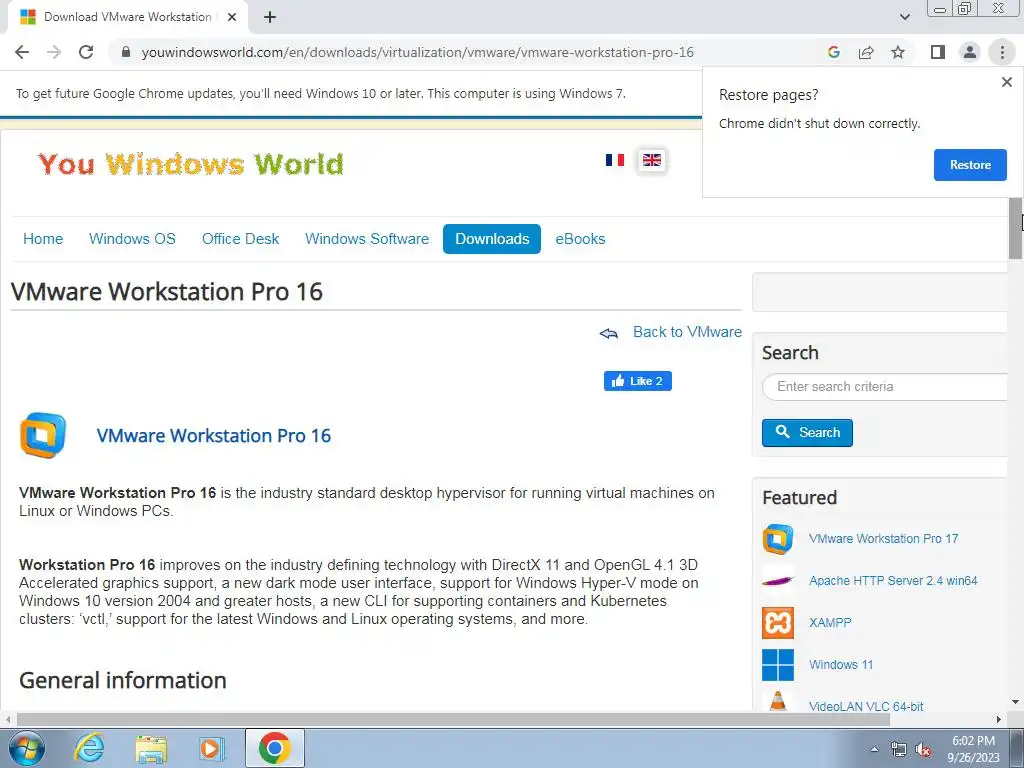Viewport: 1024px width, 768px height.
Task: Open the Google icon in address bar
Action: coord(833,52)
